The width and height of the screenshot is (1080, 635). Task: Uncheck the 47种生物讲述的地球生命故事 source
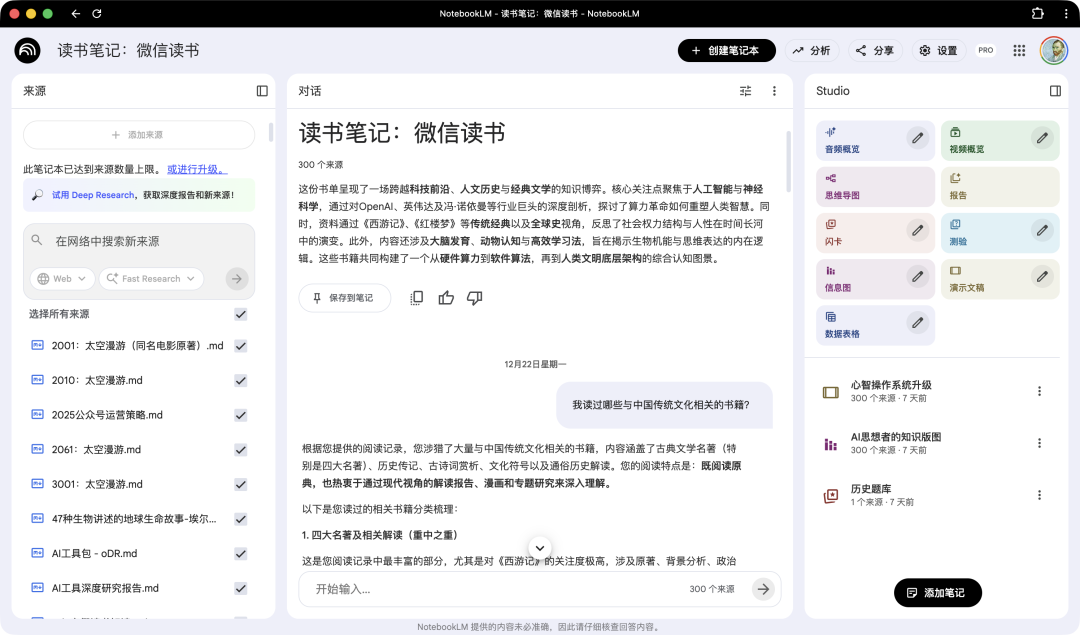click(x=240, y=519)
